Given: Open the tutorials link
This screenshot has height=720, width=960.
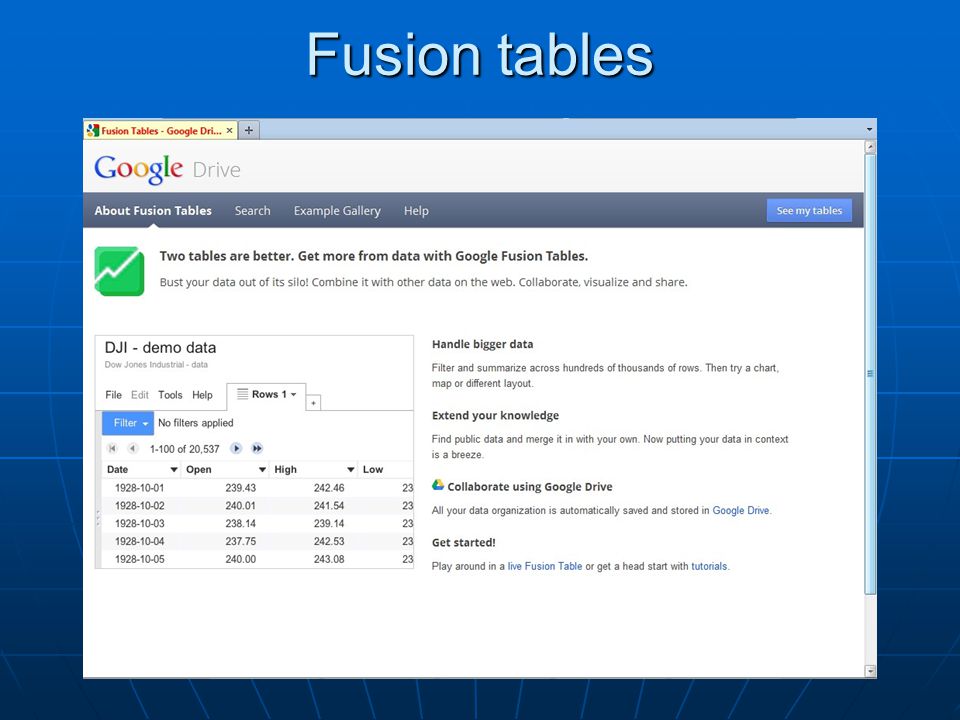Looking at the screenshot, I should point(709,566).
